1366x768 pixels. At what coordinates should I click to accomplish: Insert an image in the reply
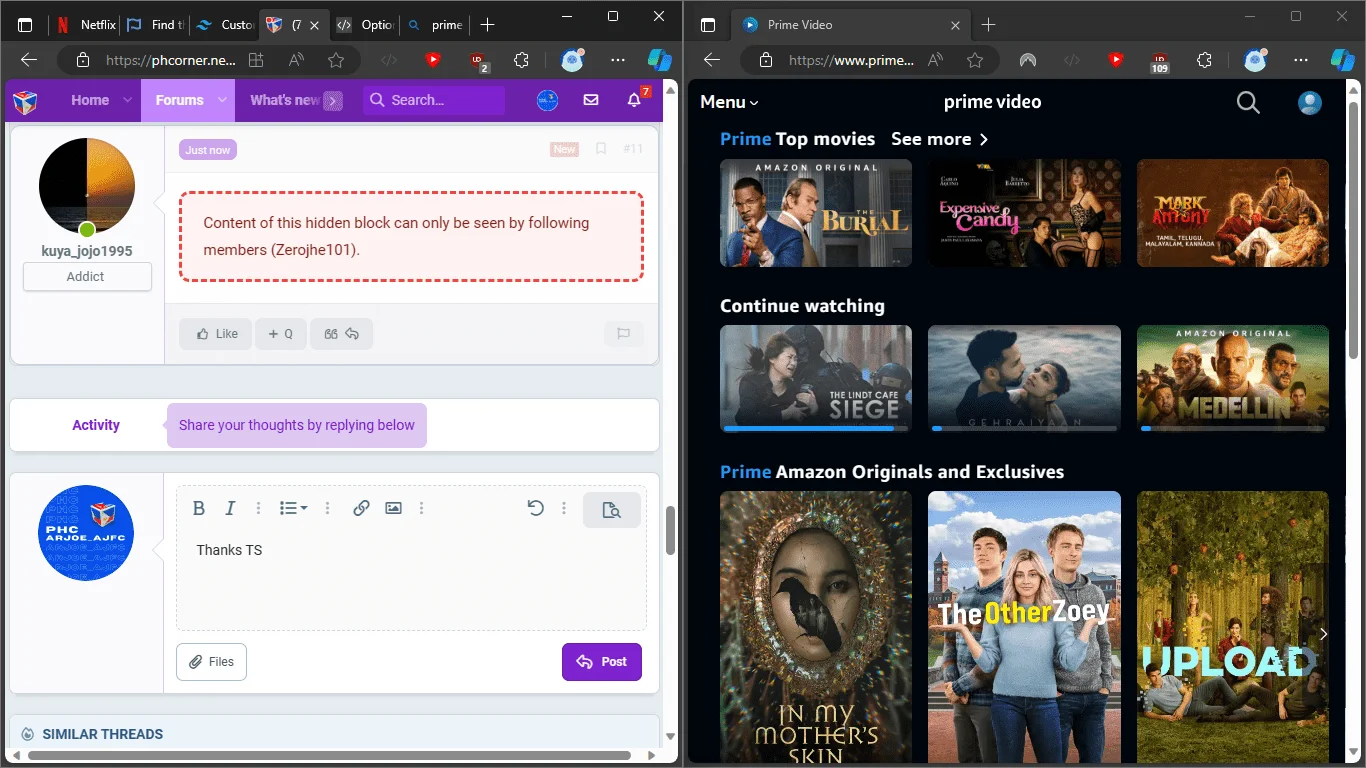(x=393, y=508)
